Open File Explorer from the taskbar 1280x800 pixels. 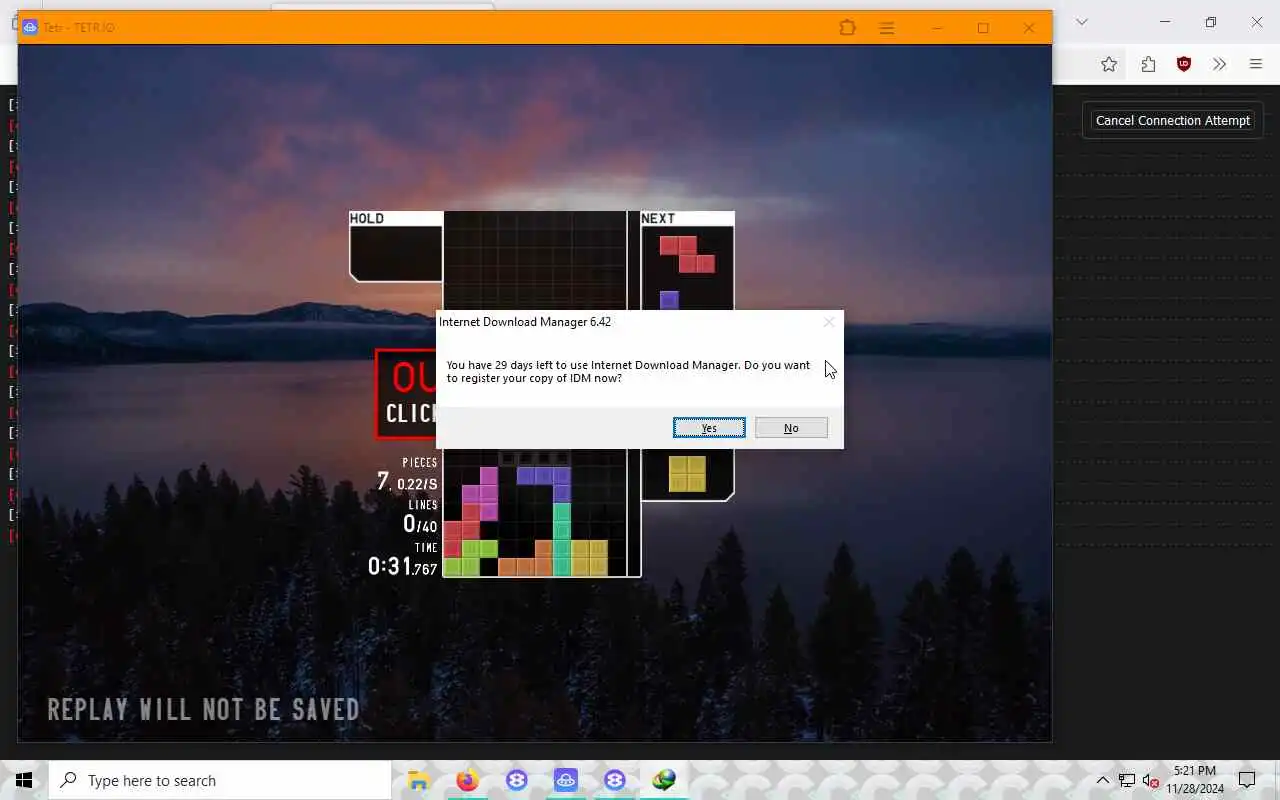pos(418,780)
